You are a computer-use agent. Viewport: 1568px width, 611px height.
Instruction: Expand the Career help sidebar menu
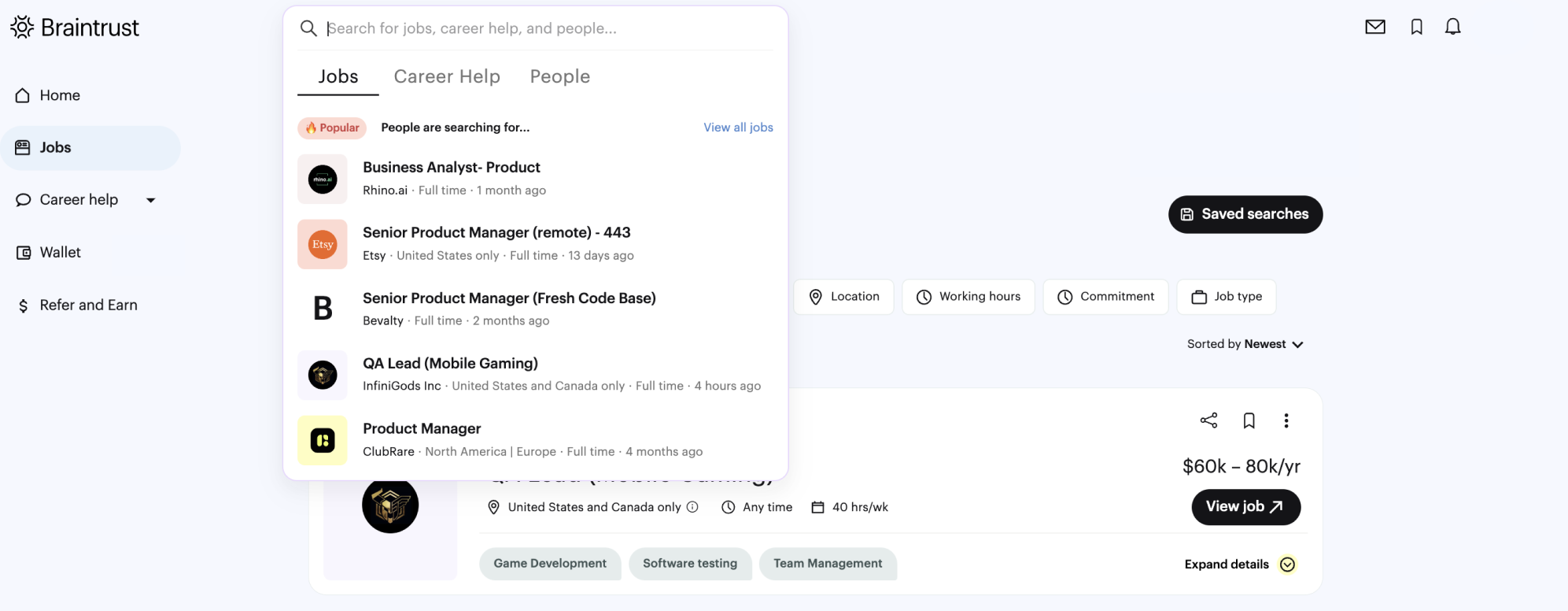151,200
